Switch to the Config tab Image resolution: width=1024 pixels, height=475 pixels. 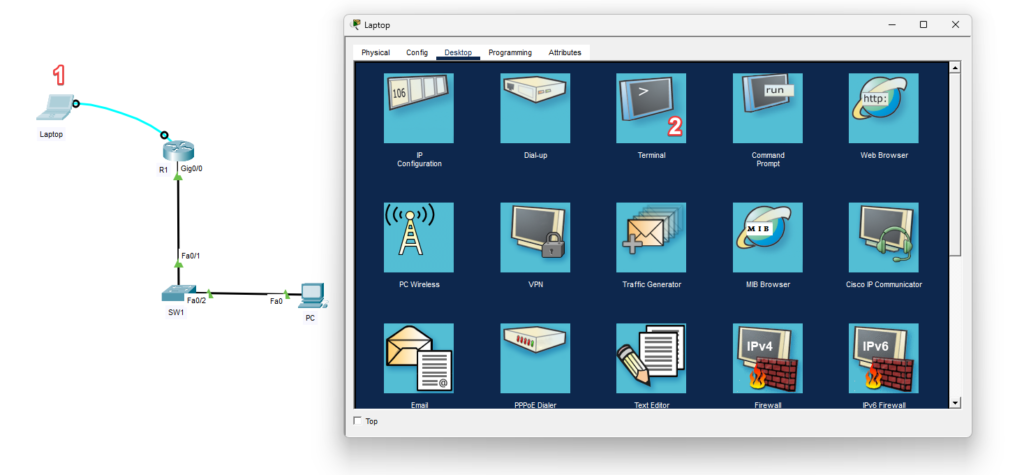pos(417,52)
